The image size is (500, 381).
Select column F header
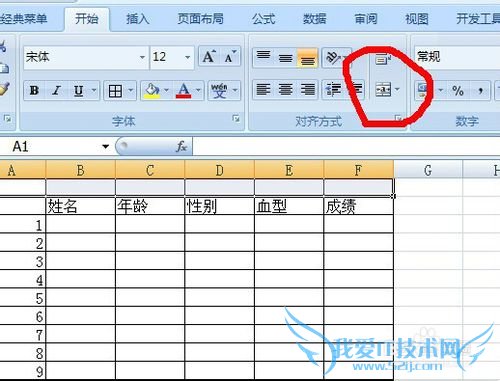[x=359, y=170]
